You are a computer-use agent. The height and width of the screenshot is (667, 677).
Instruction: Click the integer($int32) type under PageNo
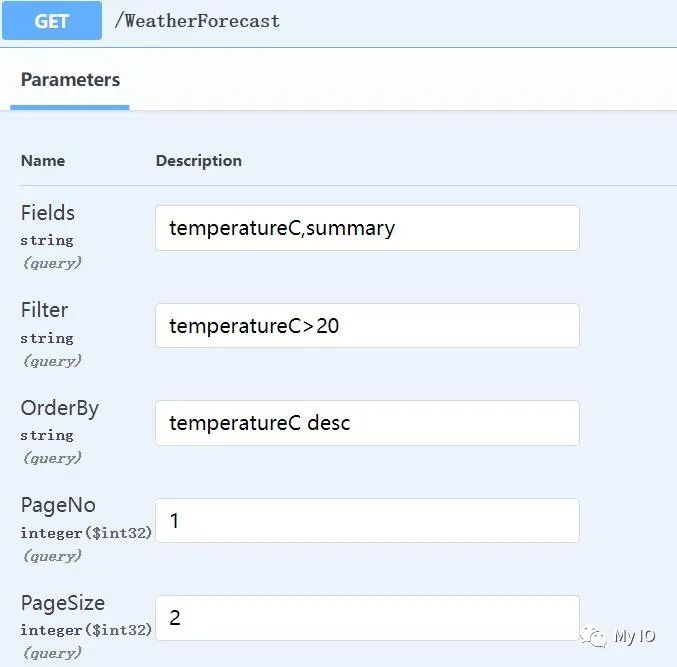tap(86, 533)
